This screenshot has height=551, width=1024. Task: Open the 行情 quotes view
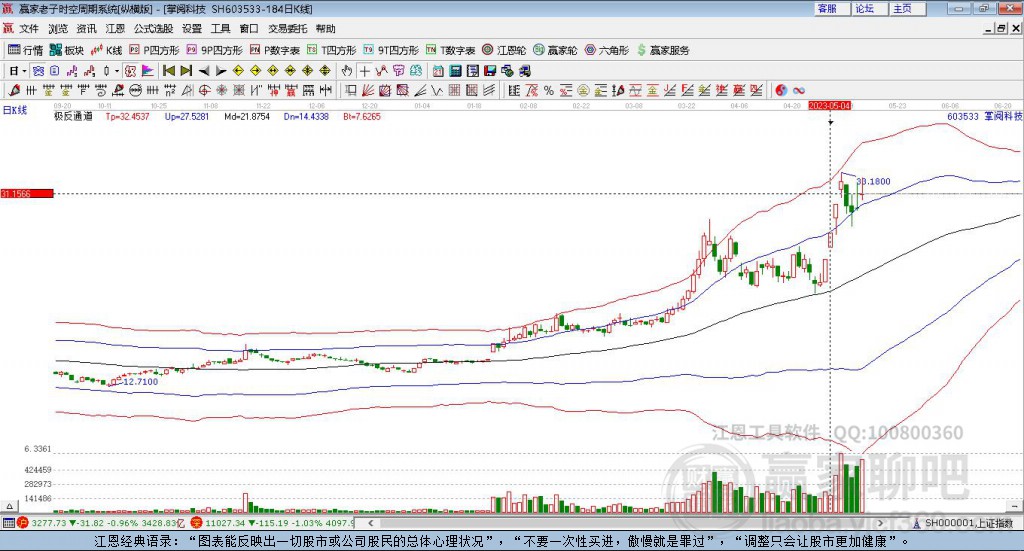[x=25, y=50]
